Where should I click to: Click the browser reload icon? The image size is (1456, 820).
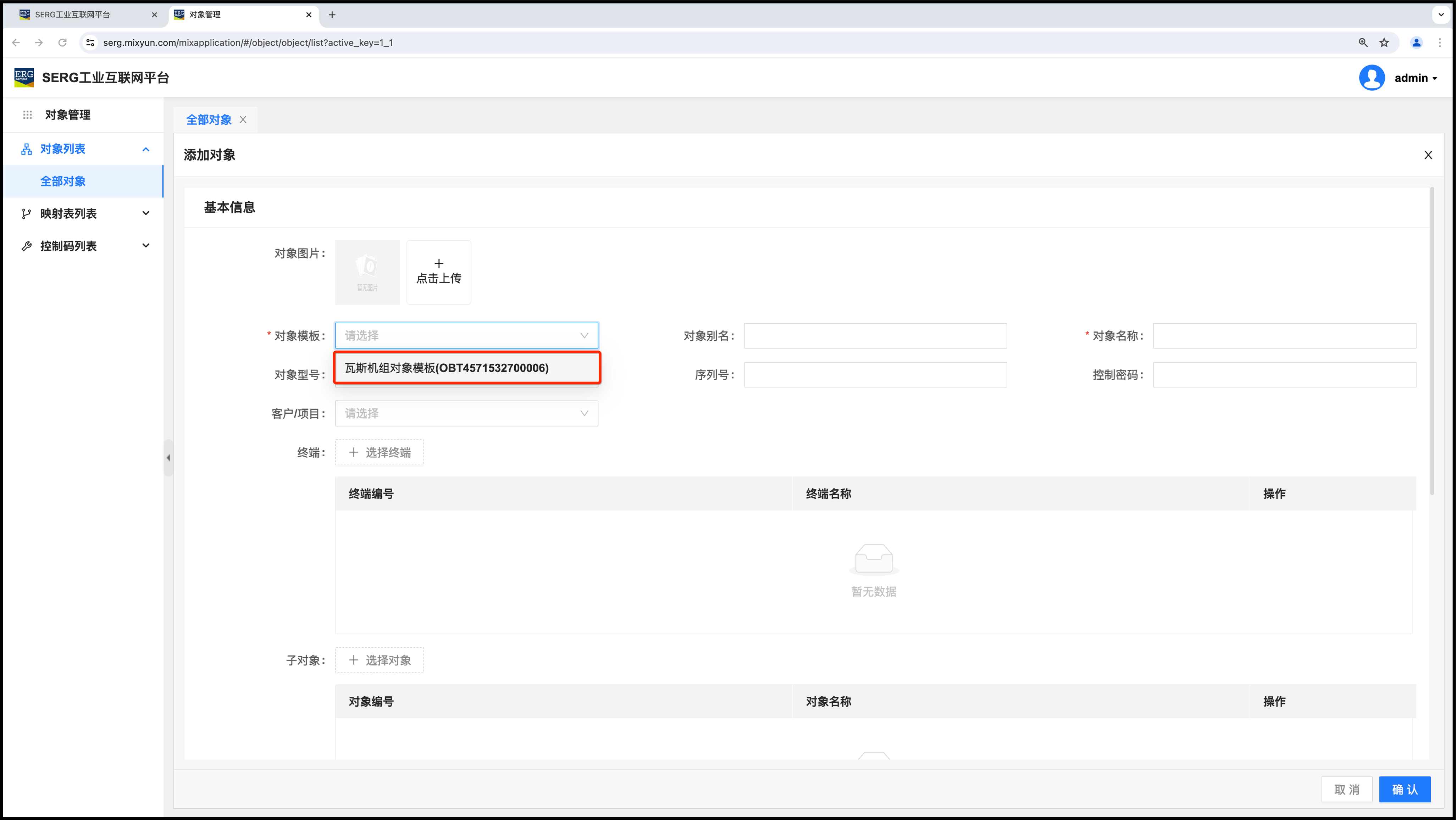point(62,43)
